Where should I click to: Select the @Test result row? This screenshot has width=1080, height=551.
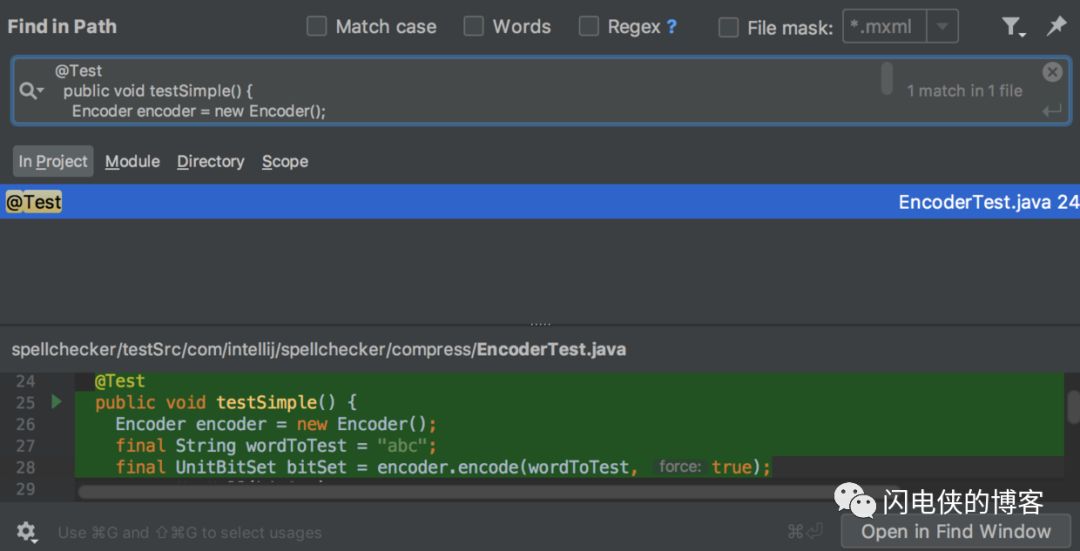pyautogui.click(x=540, y=202)
